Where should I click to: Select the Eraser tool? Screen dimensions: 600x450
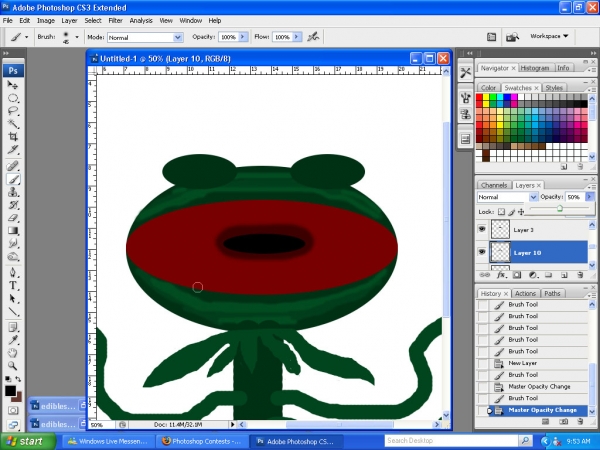click(13, 218)
